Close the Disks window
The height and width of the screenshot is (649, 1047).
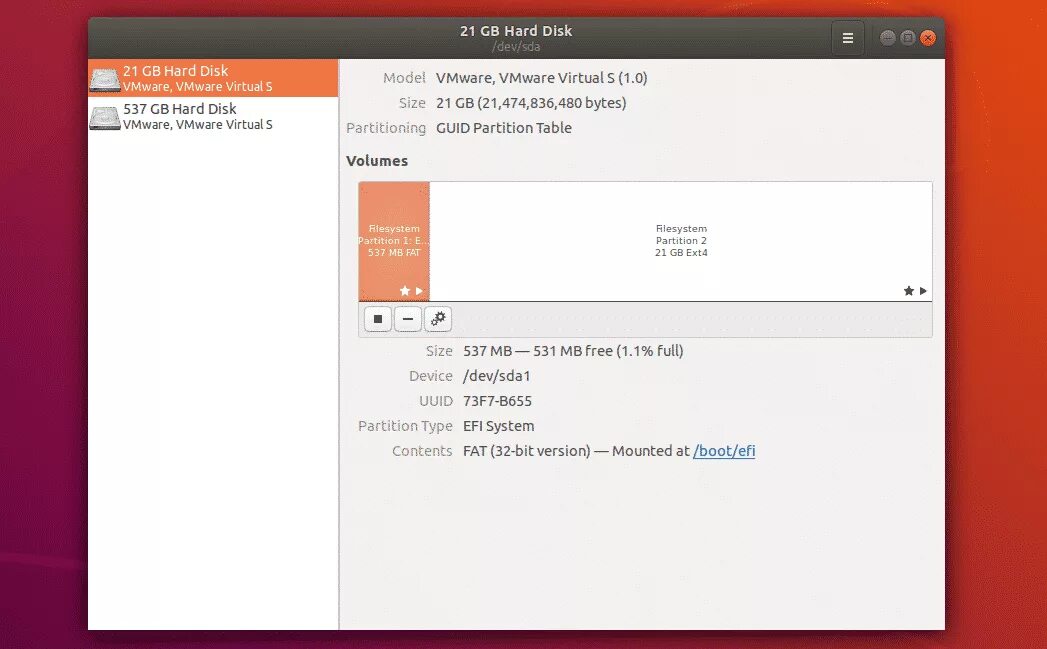[927, 38]
